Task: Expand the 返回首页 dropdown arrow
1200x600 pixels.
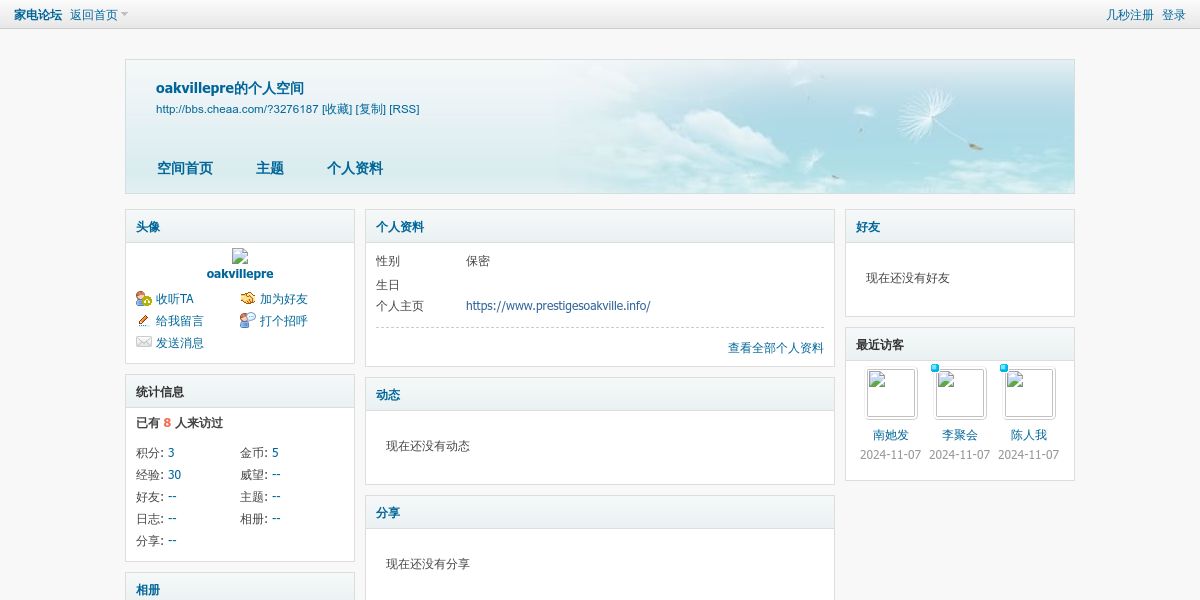Action: 125,15
